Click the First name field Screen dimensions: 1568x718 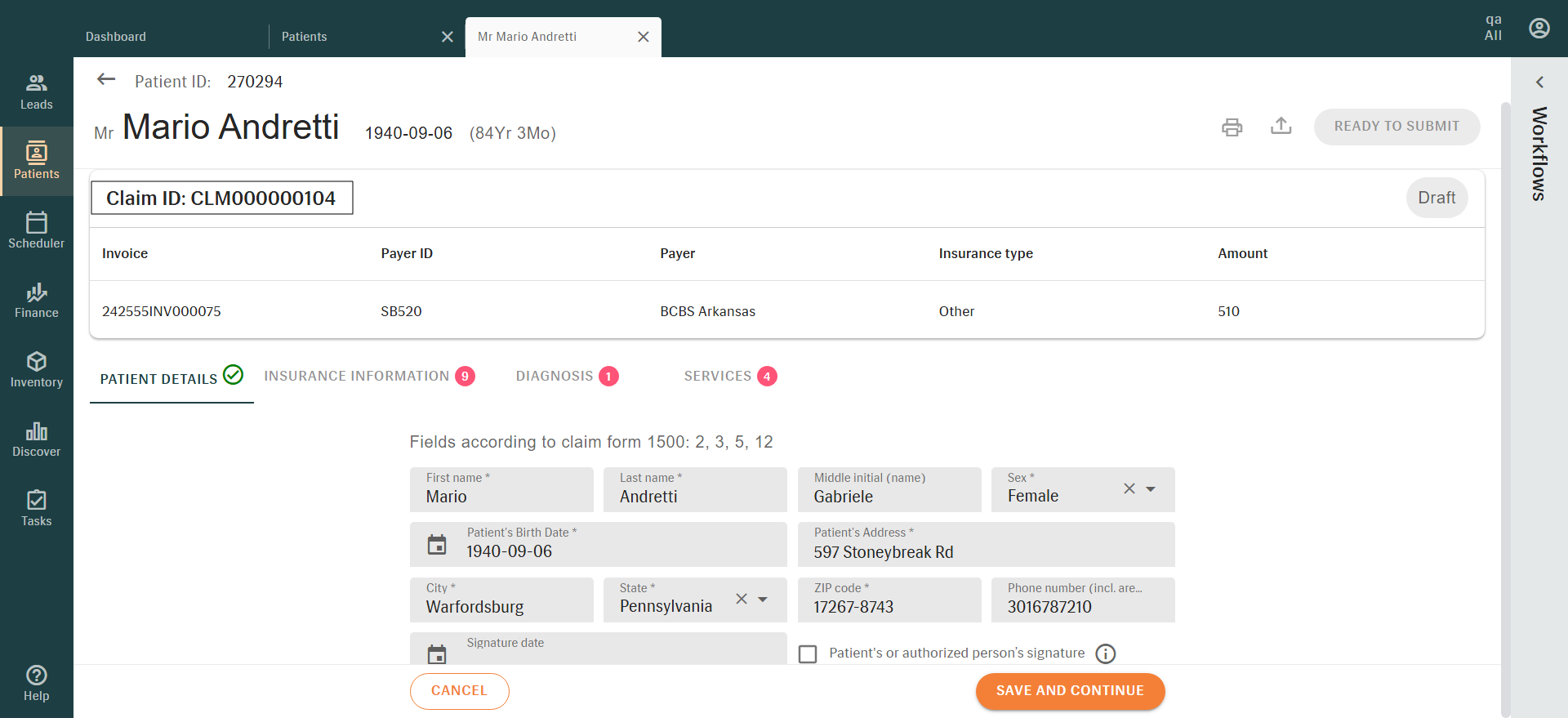[x=501, y=489]
